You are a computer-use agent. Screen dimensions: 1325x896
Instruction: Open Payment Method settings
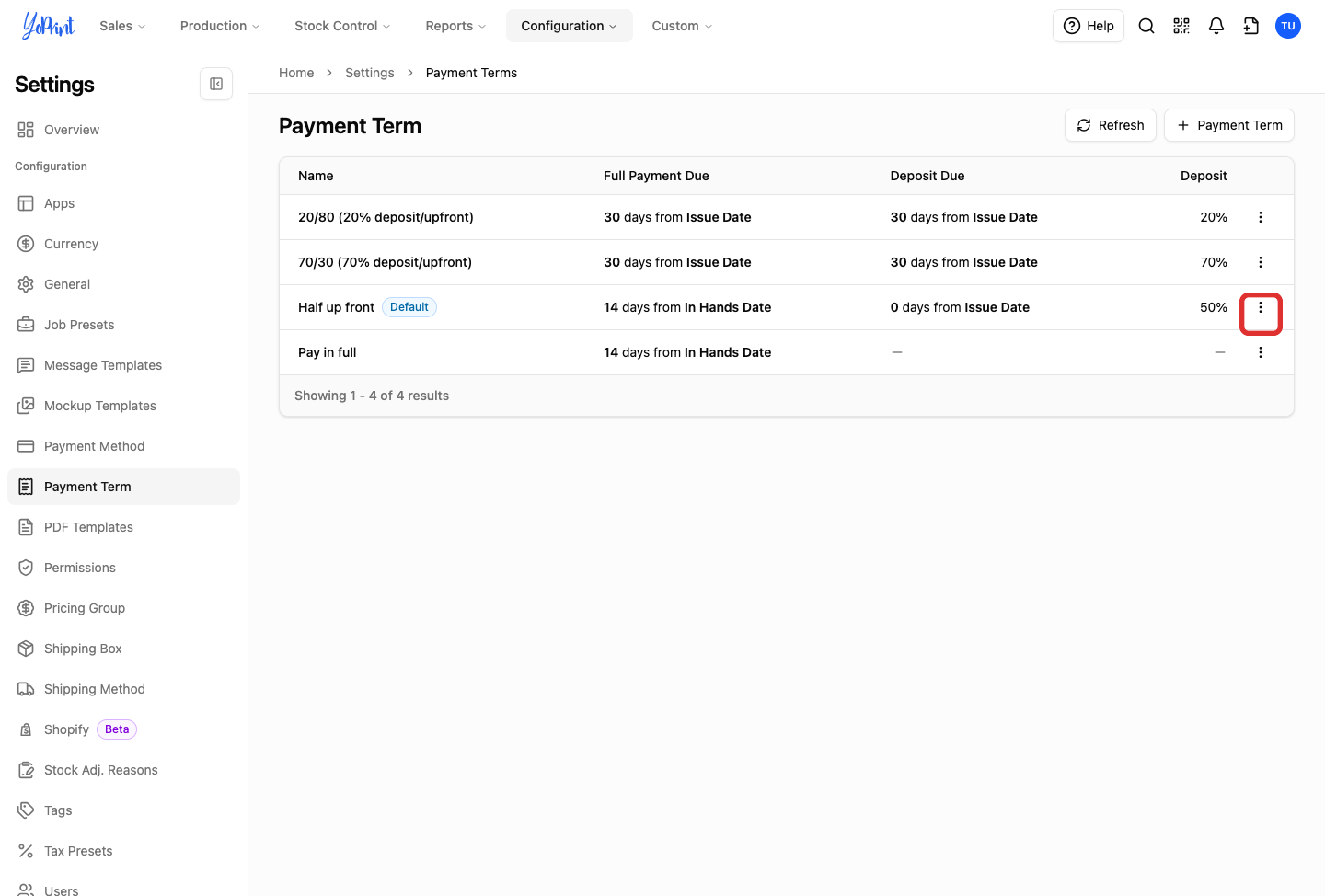click(x=123, y=446)
